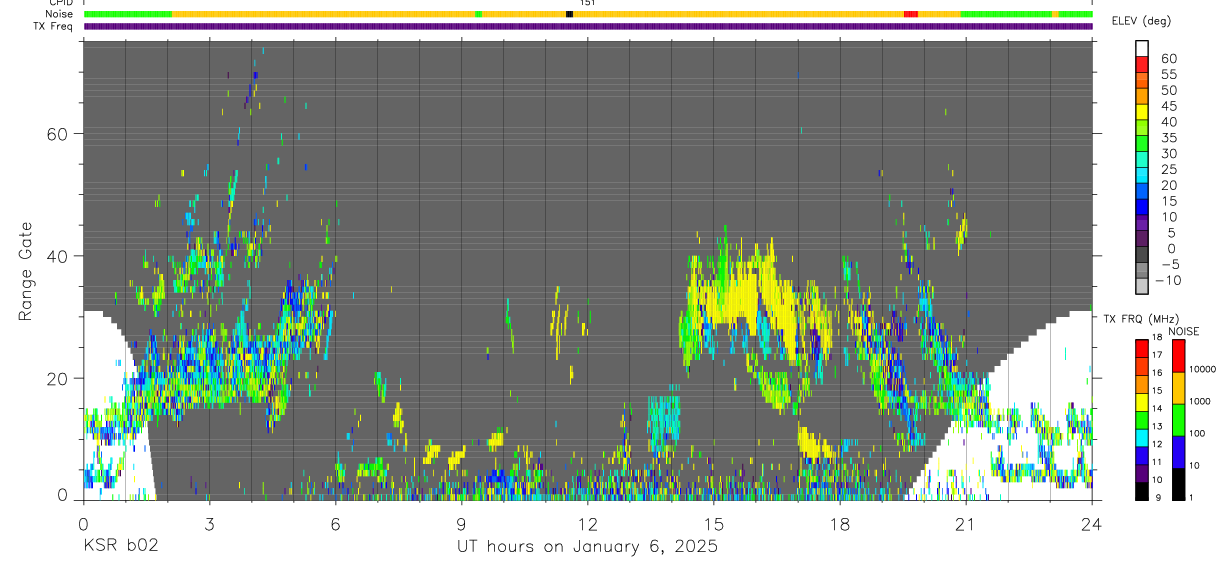The image size is (1228, 567).
Task: Pick the black segment of TX FRQ color bar
Action: coord(1141,491)
